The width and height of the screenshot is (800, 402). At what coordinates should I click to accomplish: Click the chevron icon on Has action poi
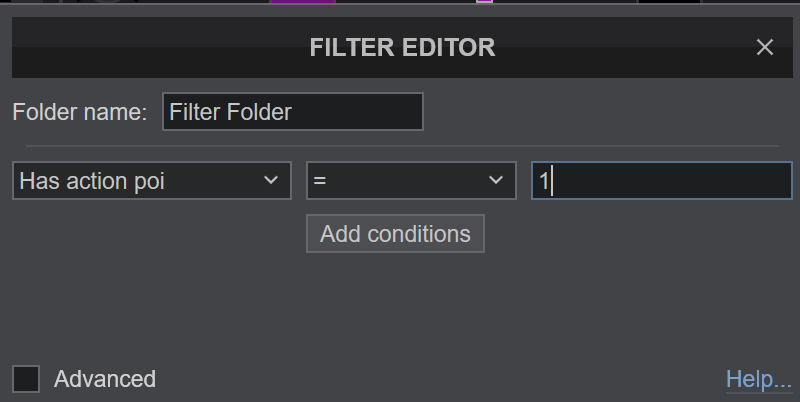tap(271, 180)
